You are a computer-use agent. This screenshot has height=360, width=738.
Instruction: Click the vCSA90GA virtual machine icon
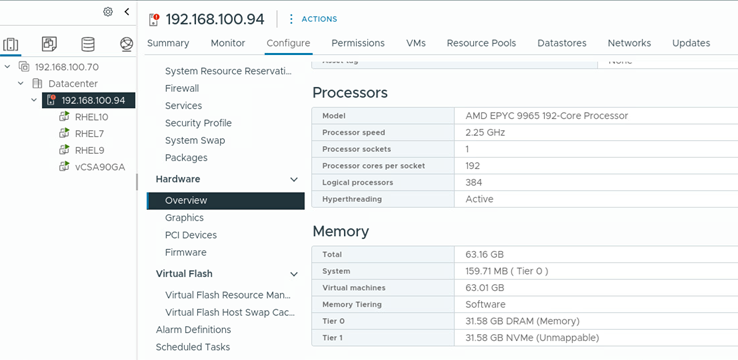click(64, 167)
